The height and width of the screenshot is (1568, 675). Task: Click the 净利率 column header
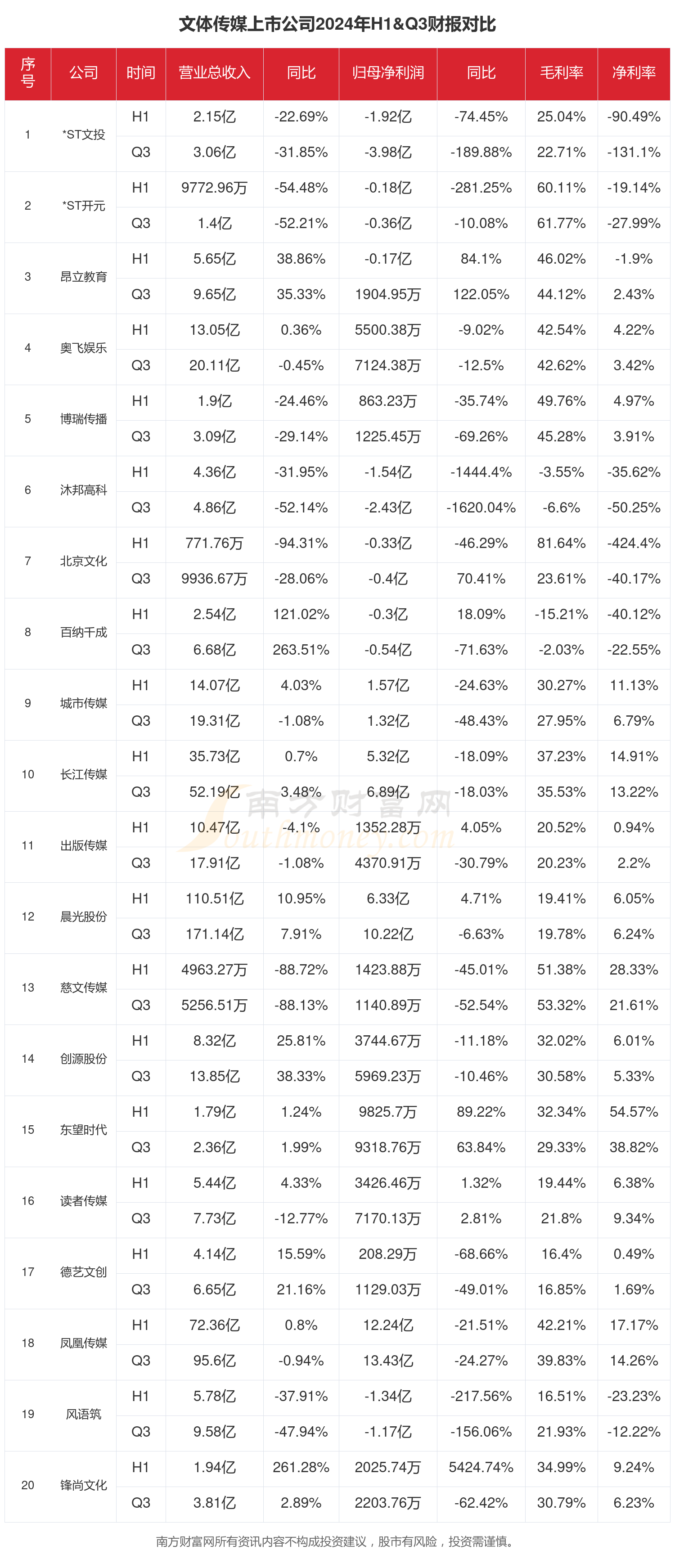click(x=634, y=73)
